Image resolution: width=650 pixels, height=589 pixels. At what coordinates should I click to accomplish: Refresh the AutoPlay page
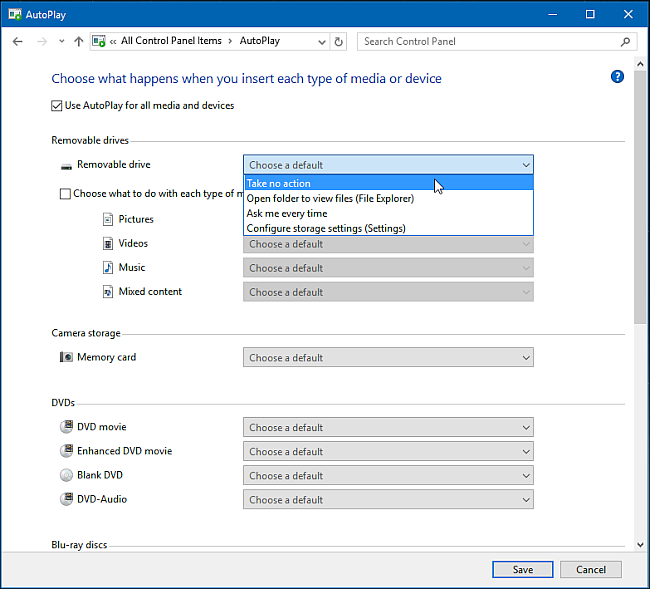pyautogui.click(x=338, y=42)
